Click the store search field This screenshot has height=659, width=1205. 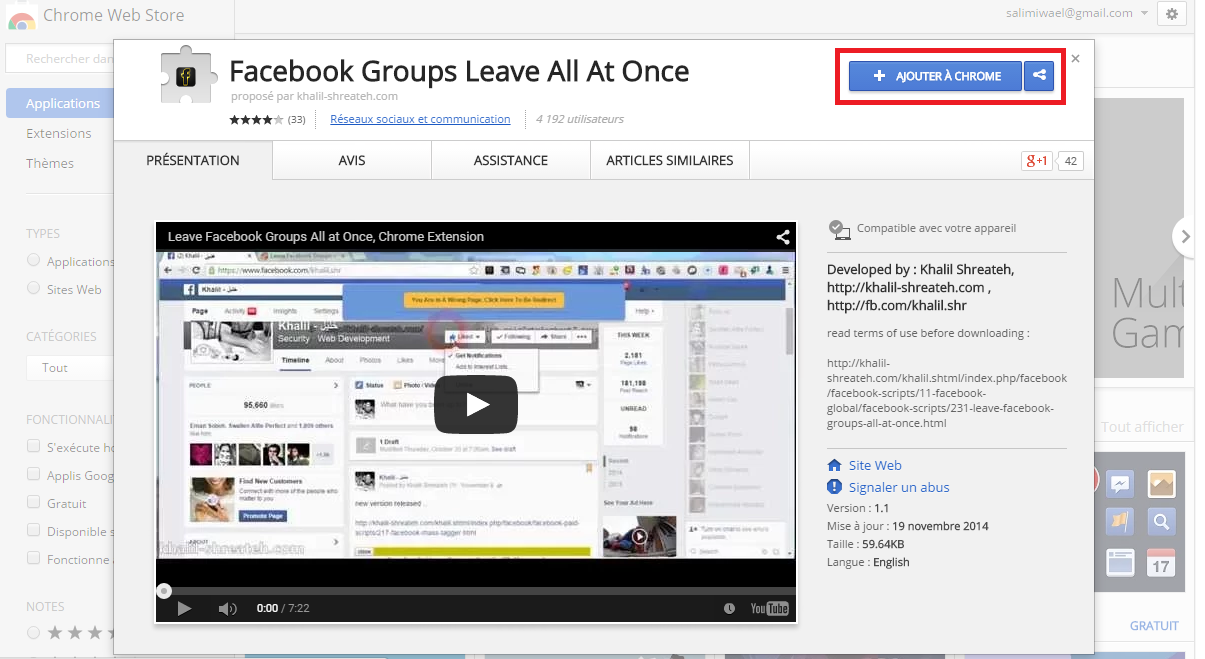(x=60, y=59)
